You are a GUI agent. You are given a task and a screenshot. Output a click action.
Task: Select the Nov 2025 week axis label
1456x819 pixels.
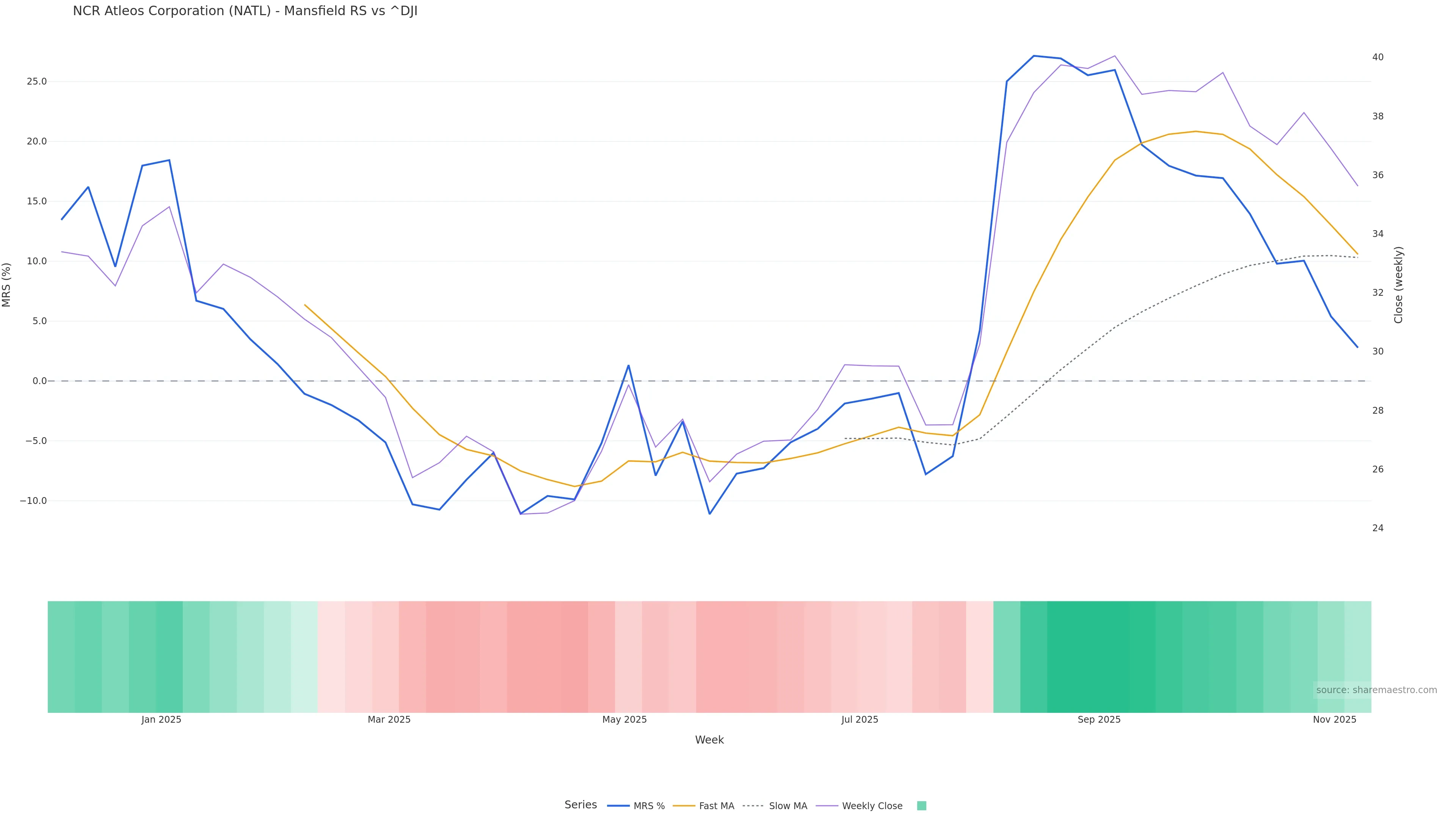(1334, 720)
